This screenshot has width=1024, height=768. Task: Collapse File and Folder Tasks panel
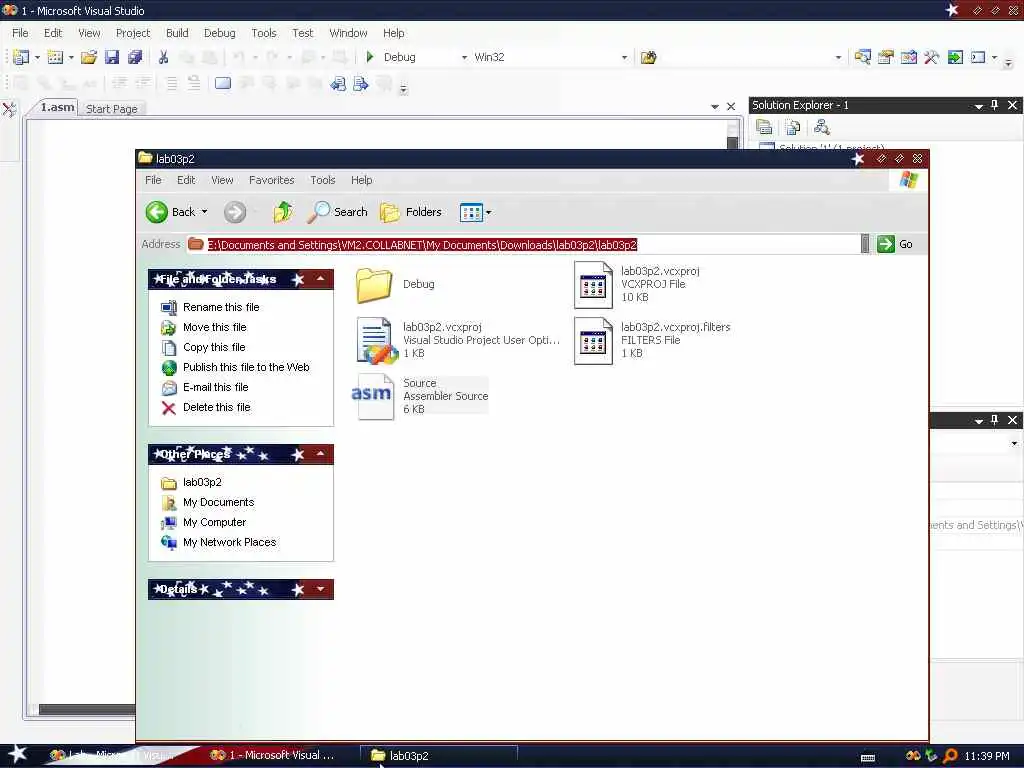[321, 279]
